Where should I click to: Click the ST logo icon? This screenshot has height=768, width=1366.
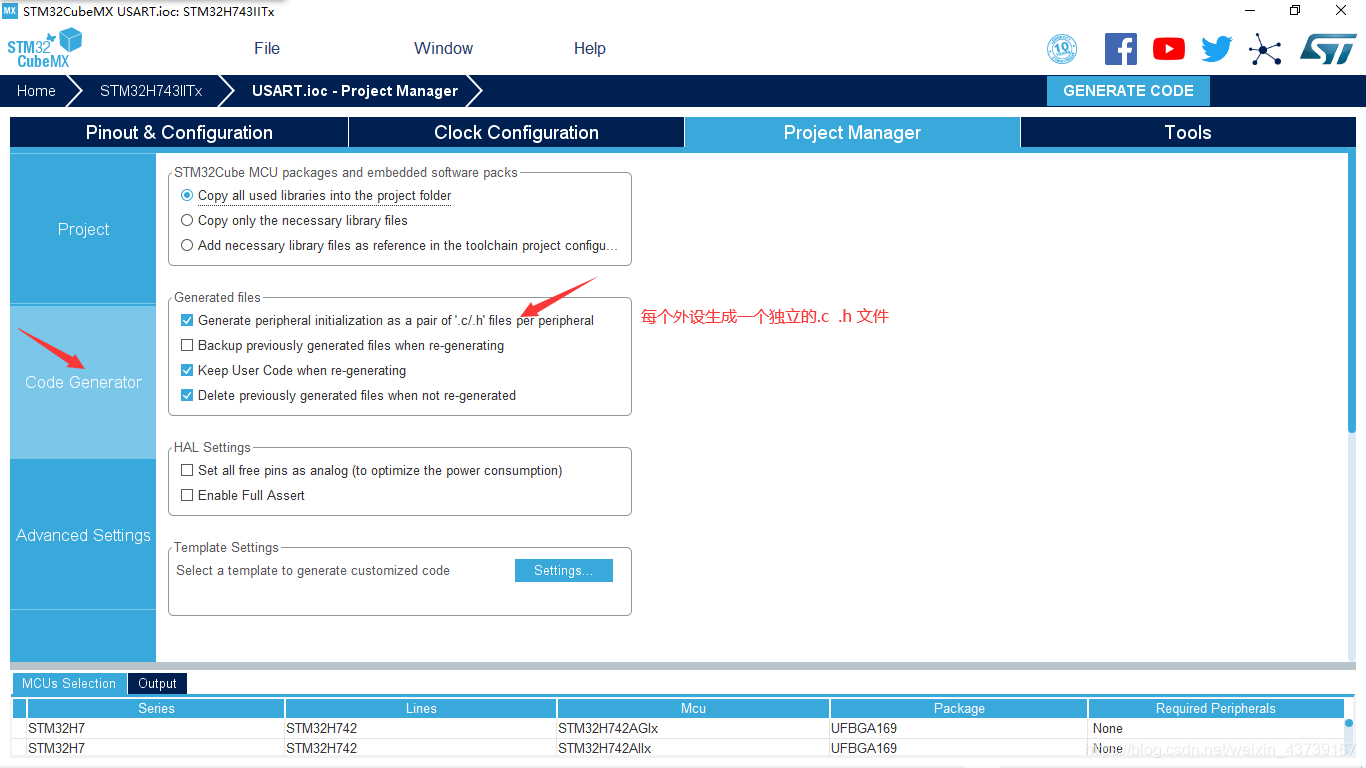[1328, 49]
